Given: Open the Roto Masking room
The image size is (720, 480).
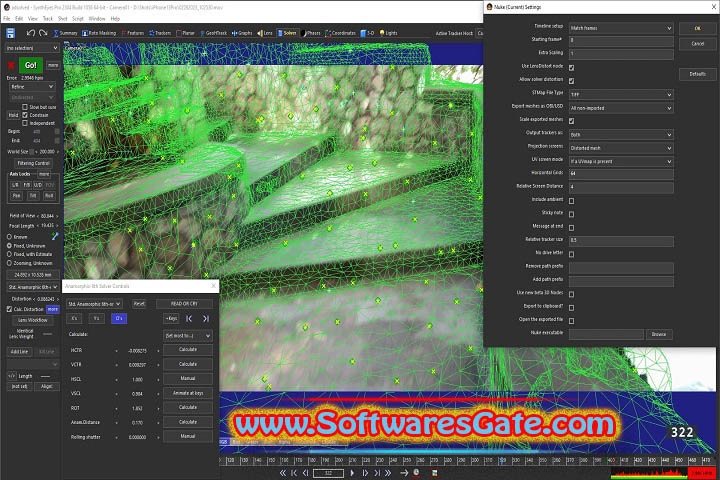Looking at the screenshot, I should pos(99,33).
